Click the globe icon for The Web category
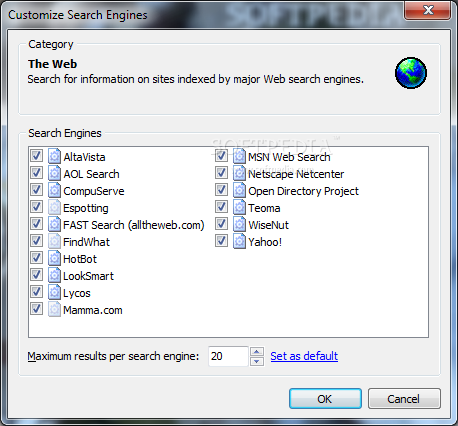The height and width of the screenshot is (426, 458). 411,73
